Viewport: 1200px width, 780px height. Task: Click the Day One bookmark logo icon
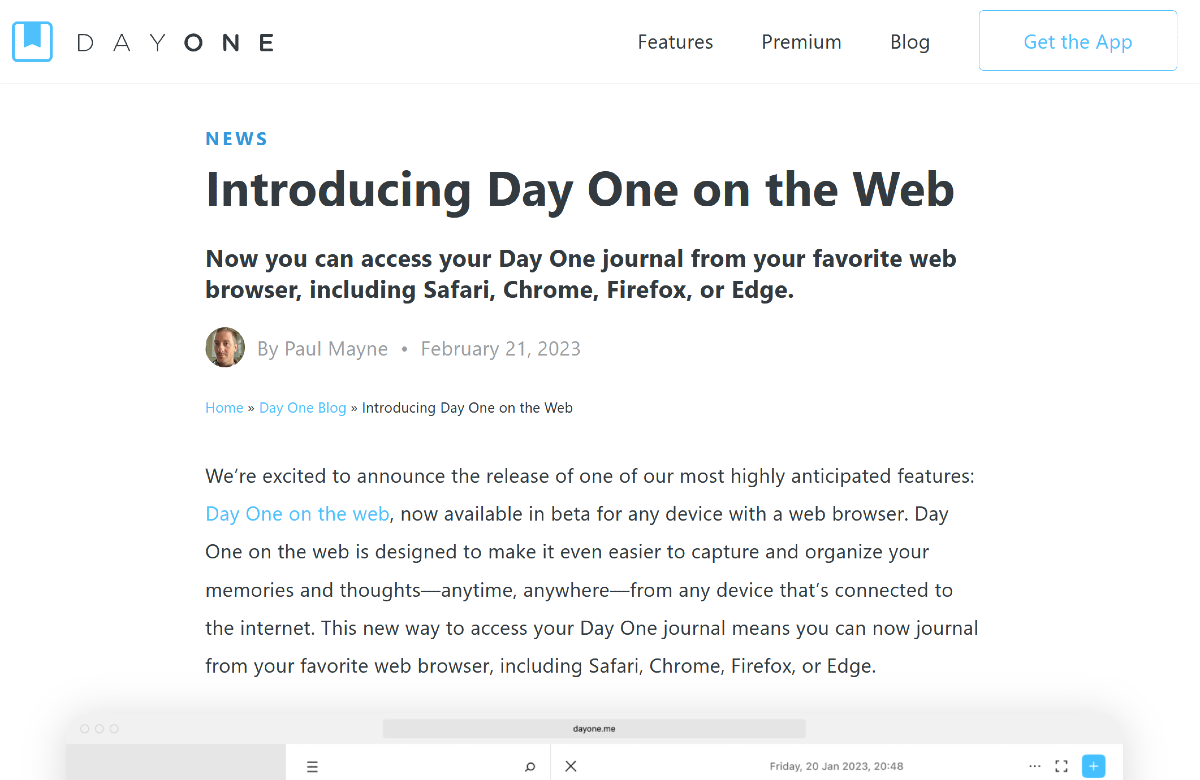click(x=32, y=41)
